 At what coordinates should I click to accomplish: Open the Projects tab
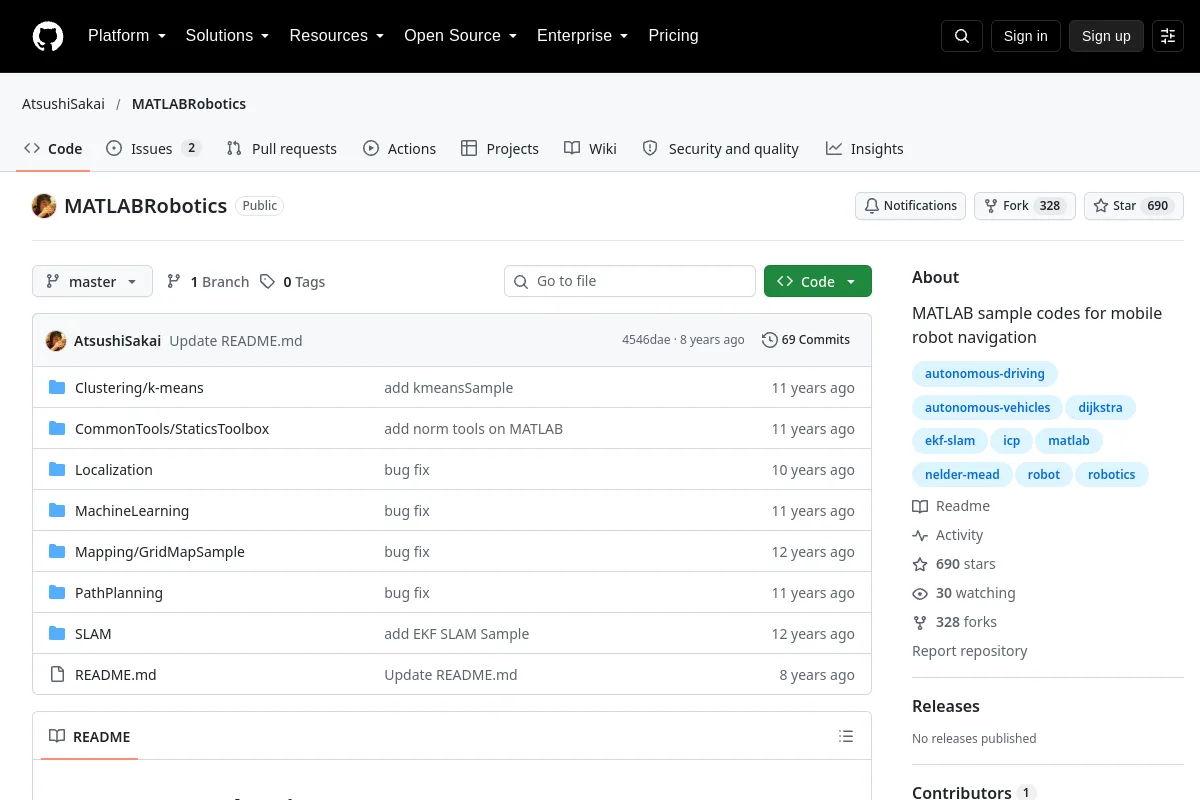(499, 149)
